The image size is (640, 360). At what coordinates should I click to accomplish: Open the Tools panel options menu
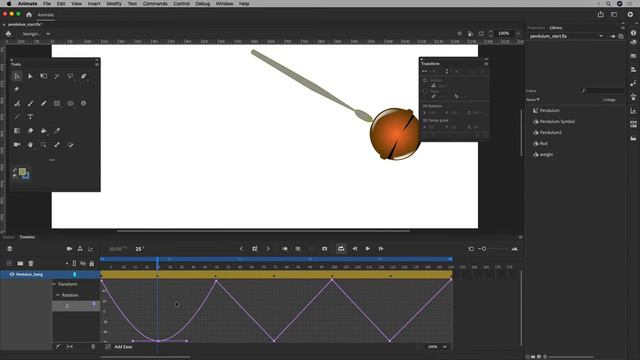[97, 64]
